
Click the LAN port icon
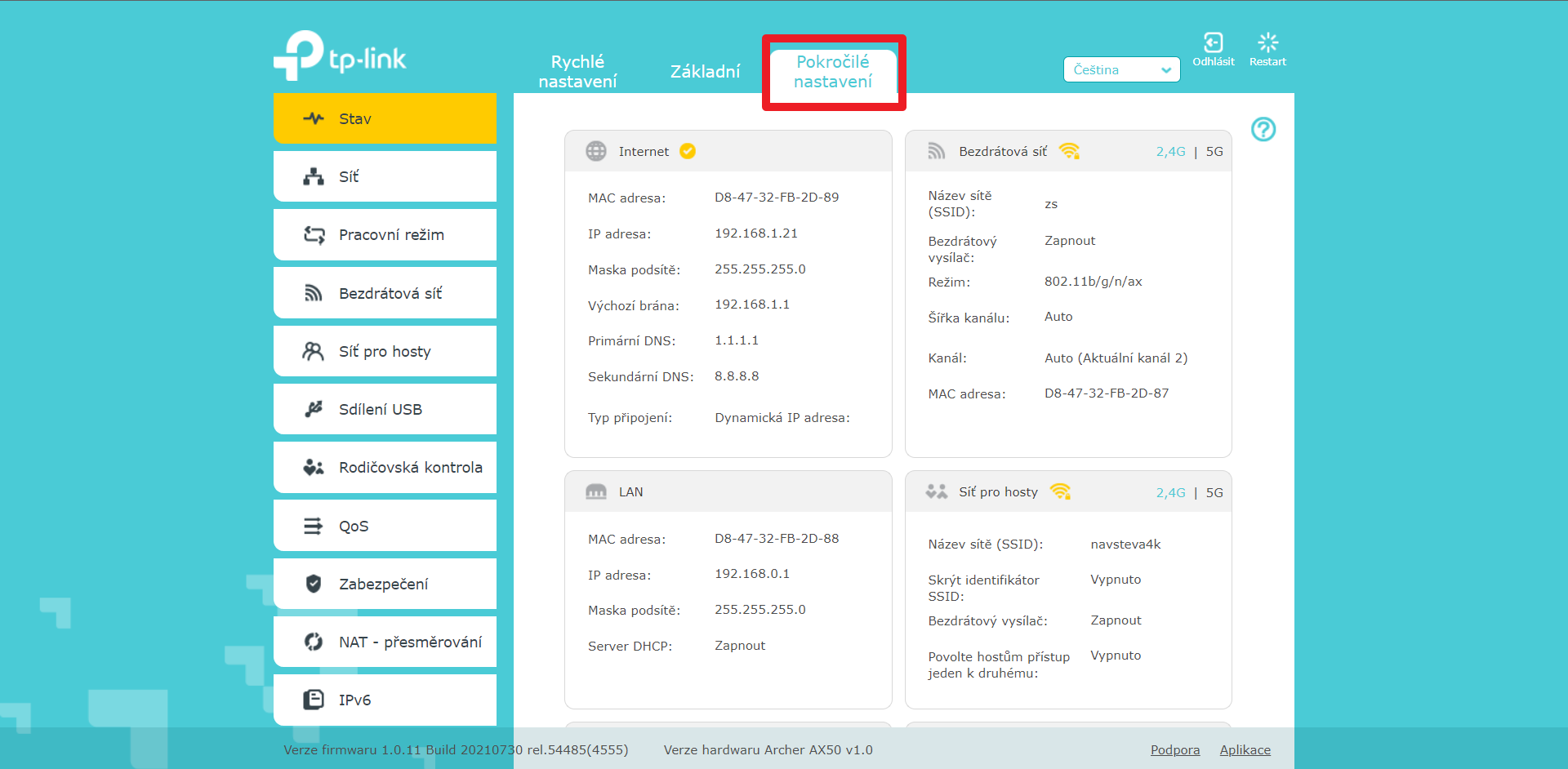click(x=596, y=491)
